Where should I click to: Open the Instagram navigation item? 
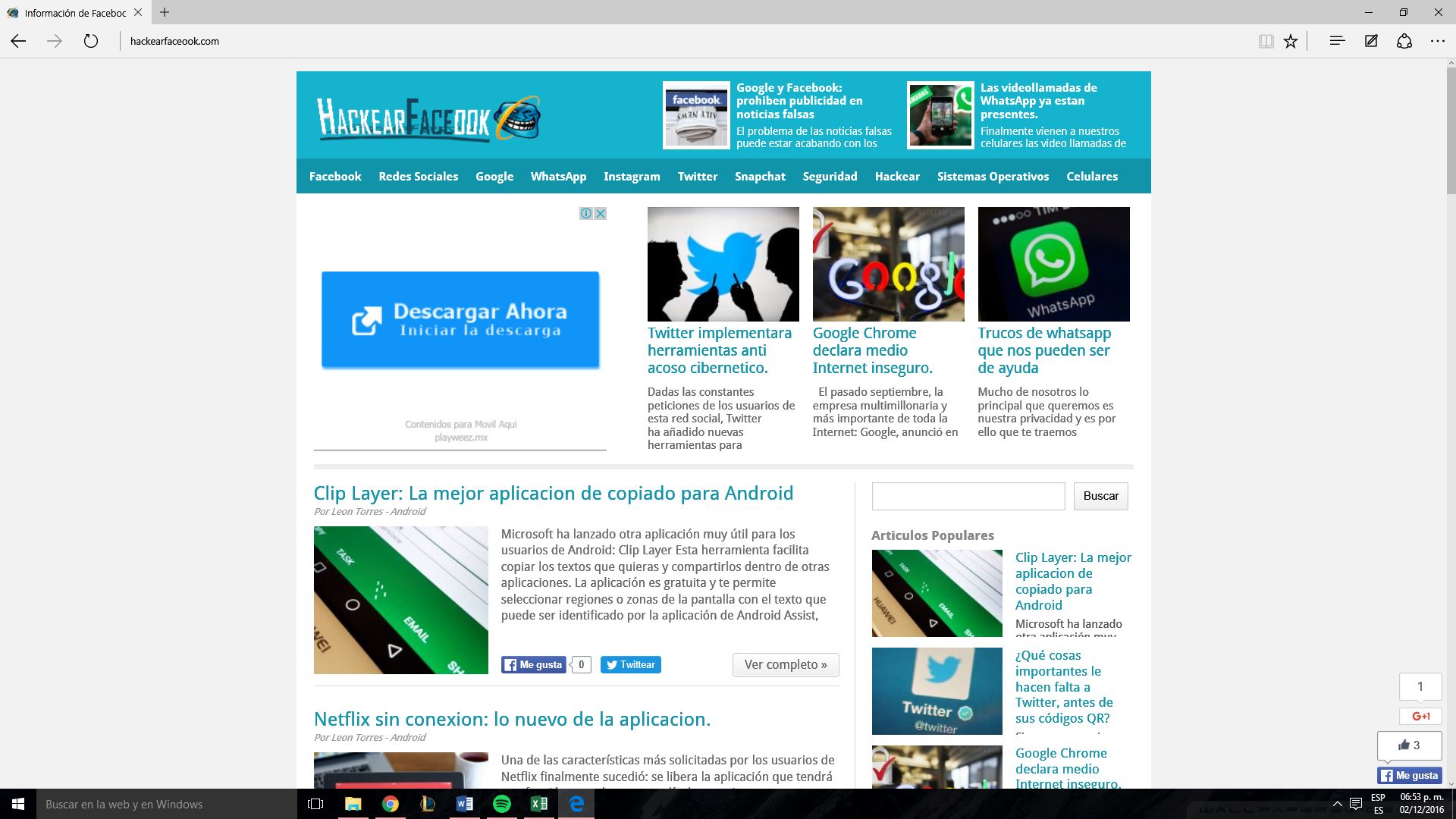(x=632, y=176)
